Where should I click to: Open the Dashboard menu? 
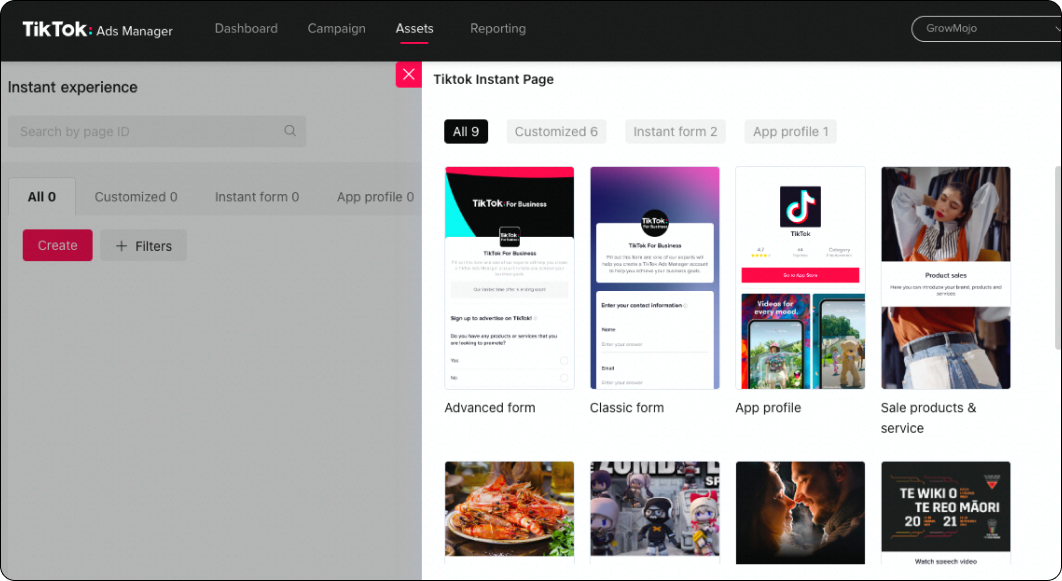tap(246, 28)
